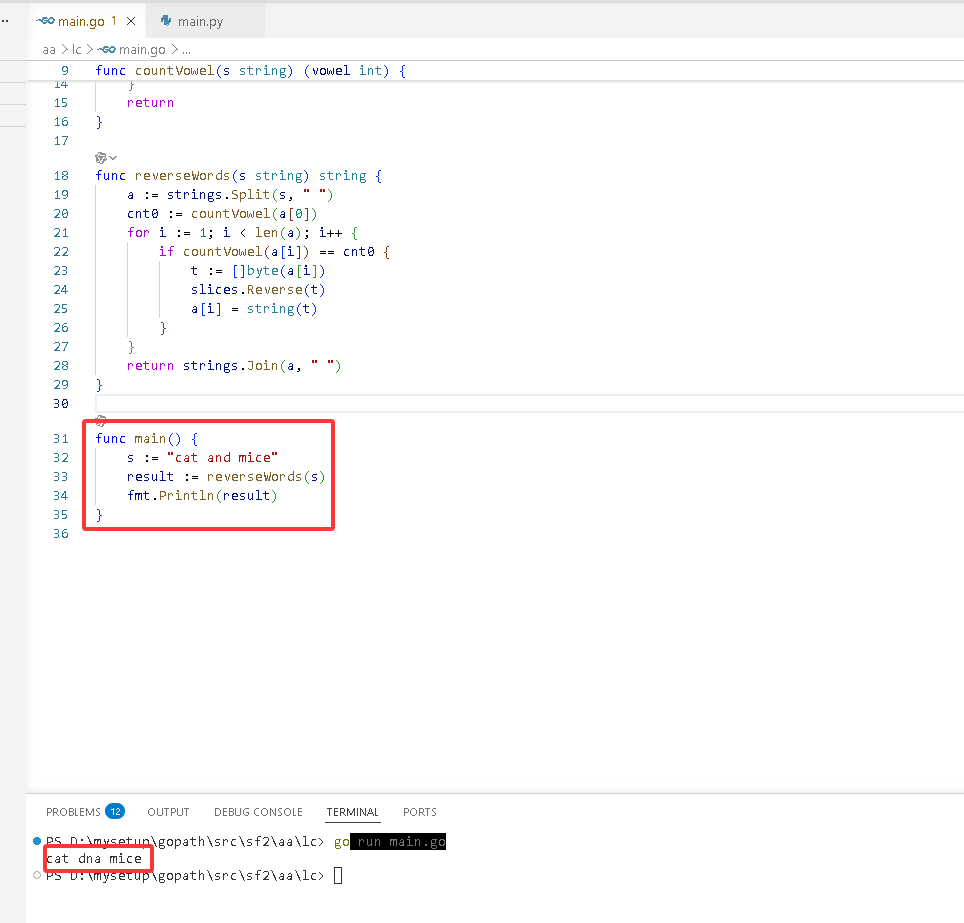Click 'strings.Split' call on line 19
The image size is (964, 923).
218,194
